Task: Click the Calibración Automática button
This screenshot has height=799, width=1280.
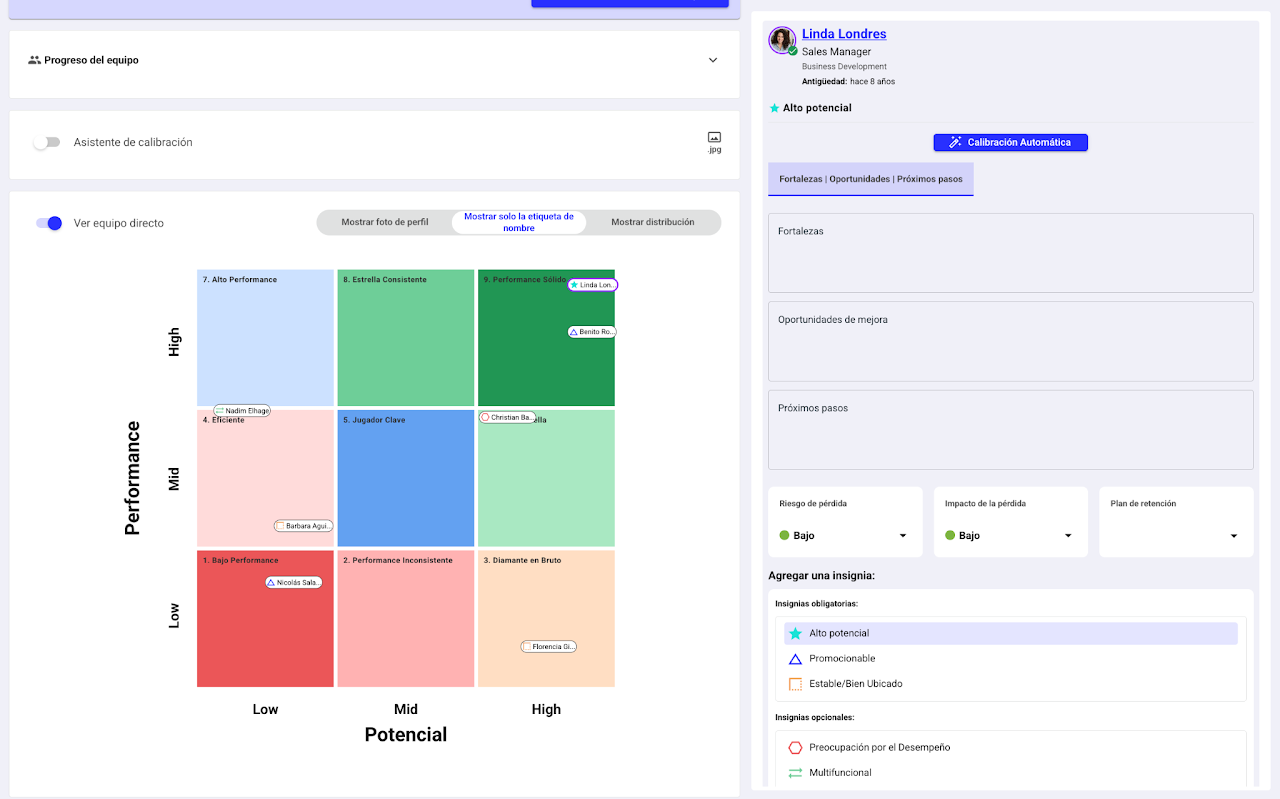Action: [1010, 143]
